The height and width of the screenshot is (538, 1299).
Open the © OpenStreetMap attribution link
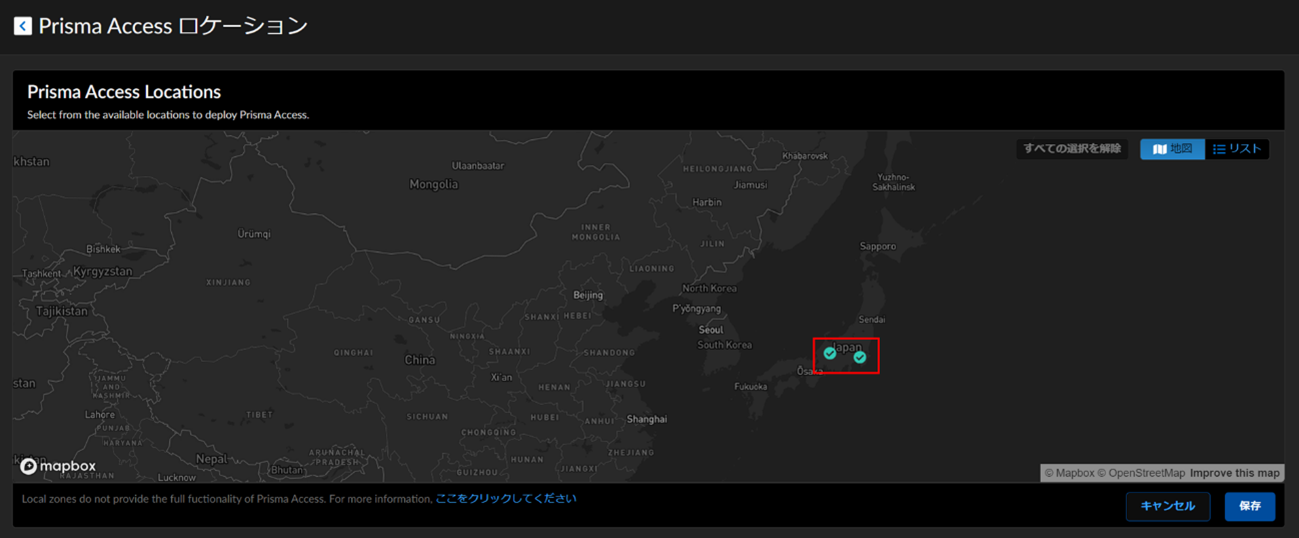(1141, 473)
